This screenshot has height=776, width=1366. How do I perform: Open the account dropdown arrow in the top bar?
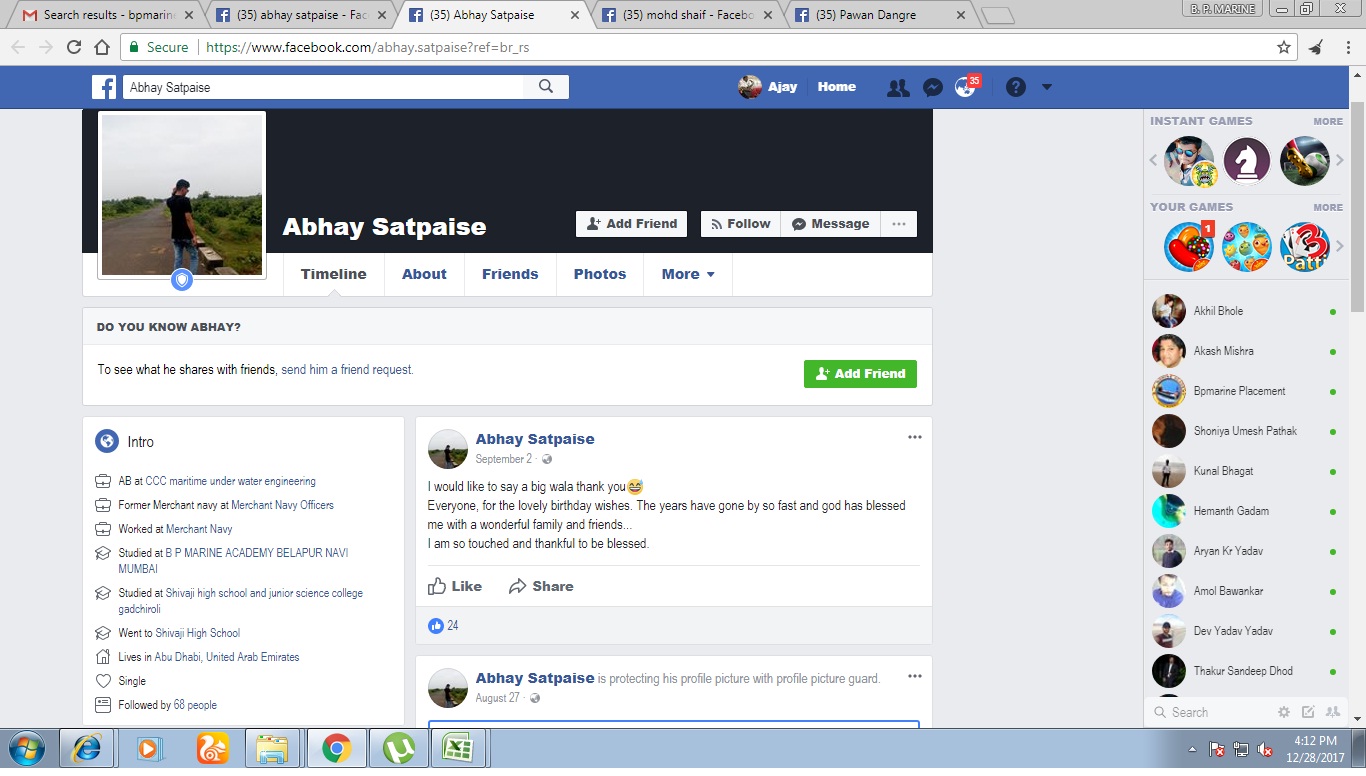1047,87
